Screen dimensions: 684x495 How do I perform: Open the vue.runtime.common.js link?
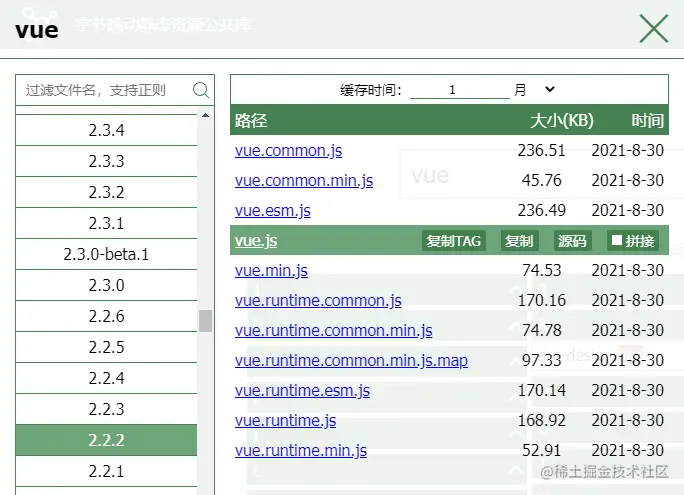tap(318, 300)
